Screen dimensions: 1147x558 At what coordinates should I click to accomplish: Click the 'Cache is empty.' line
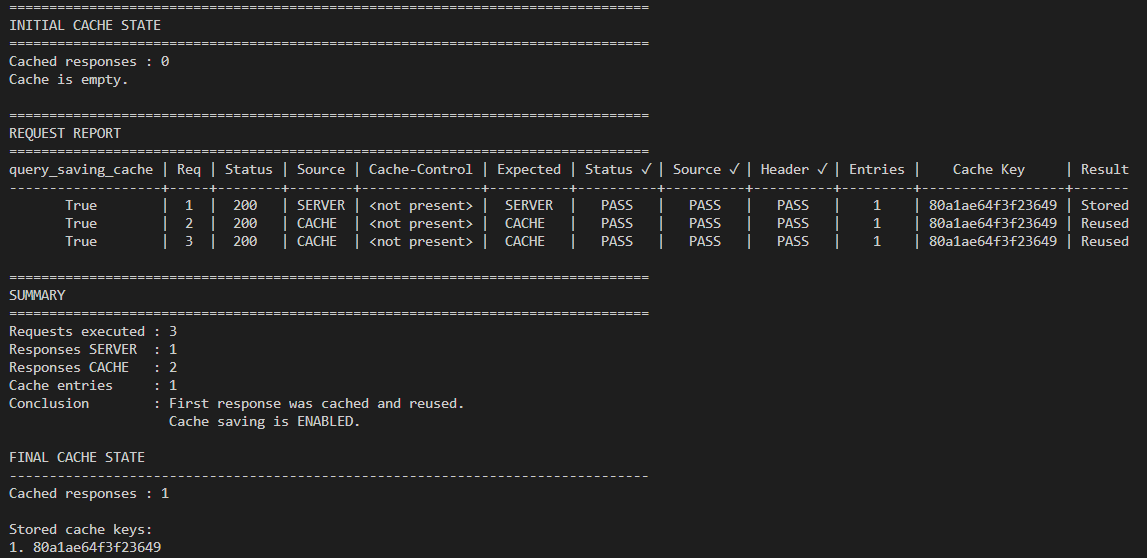pyautogui.click(x=69, y=80)
